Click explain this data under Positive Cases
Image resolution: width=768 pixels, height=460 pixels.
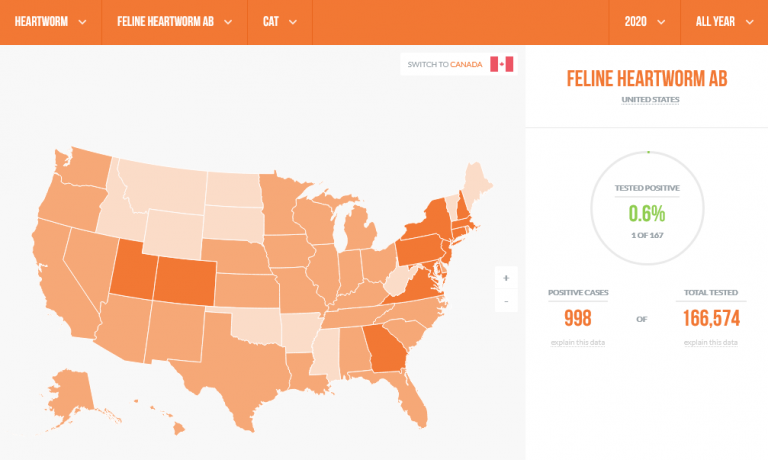click(x=577, y=343)
